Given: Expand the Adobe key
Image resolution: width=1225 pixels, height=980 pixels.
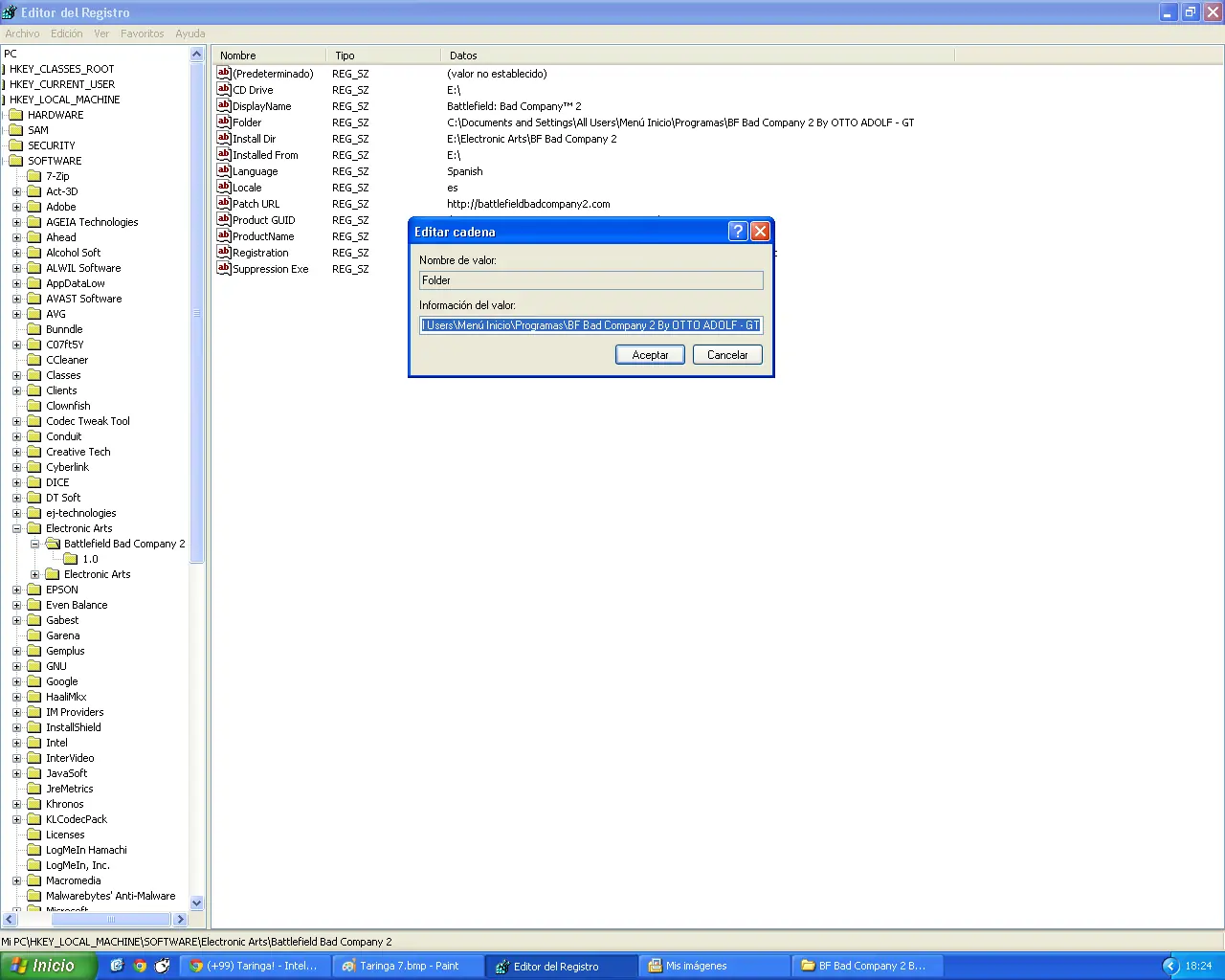Looking at the screenshot, I should click(x=16, y=207).
